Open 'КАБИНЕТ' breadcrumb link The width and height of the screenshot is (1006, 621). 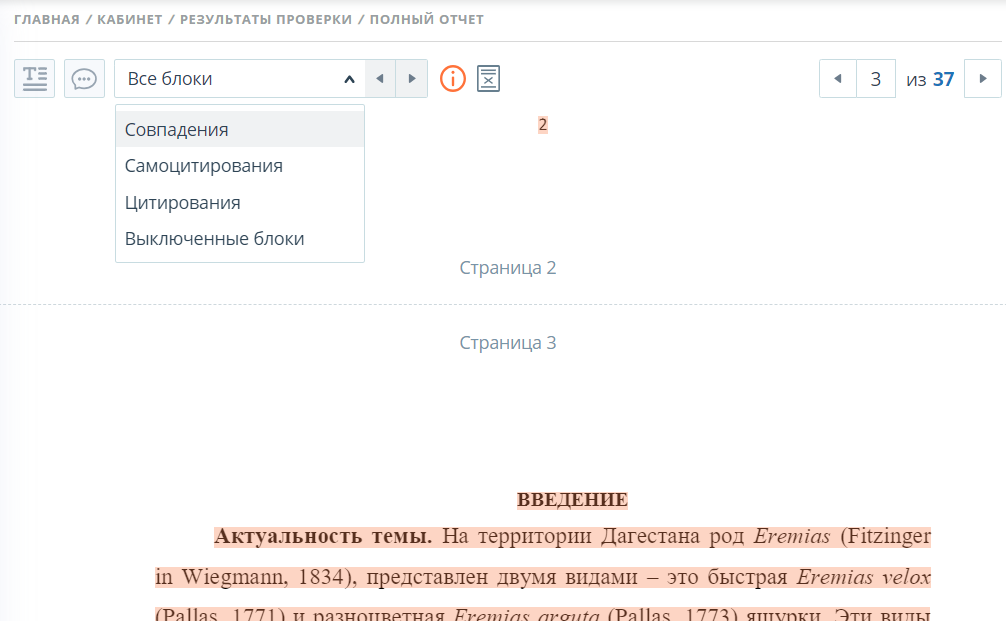click(129, 20)
